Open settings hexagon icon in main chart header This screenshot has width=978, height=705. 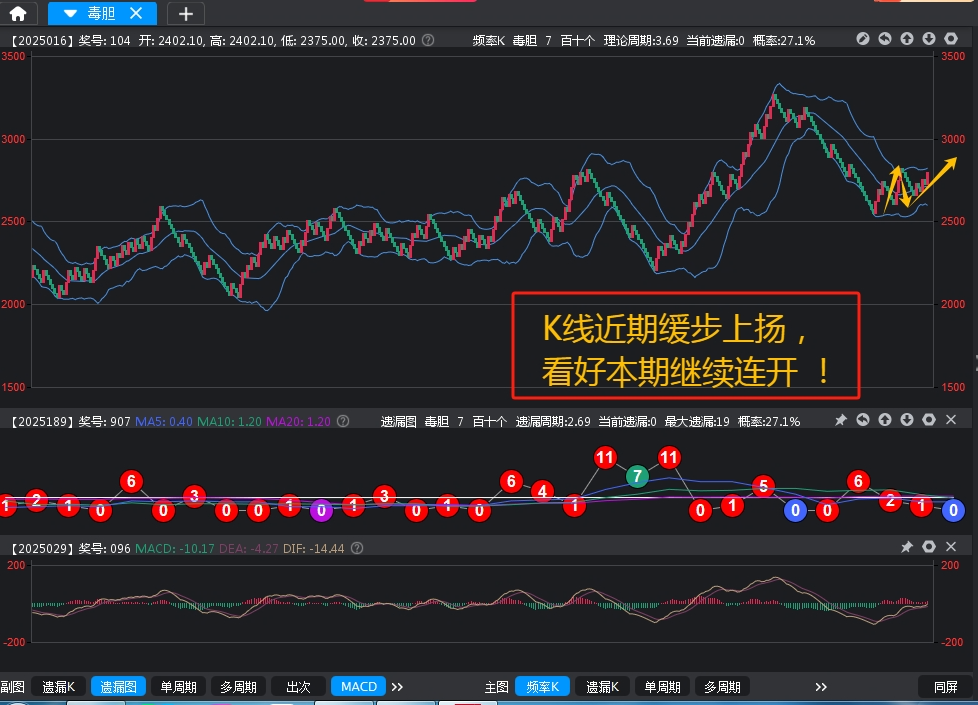coord(951,40)
